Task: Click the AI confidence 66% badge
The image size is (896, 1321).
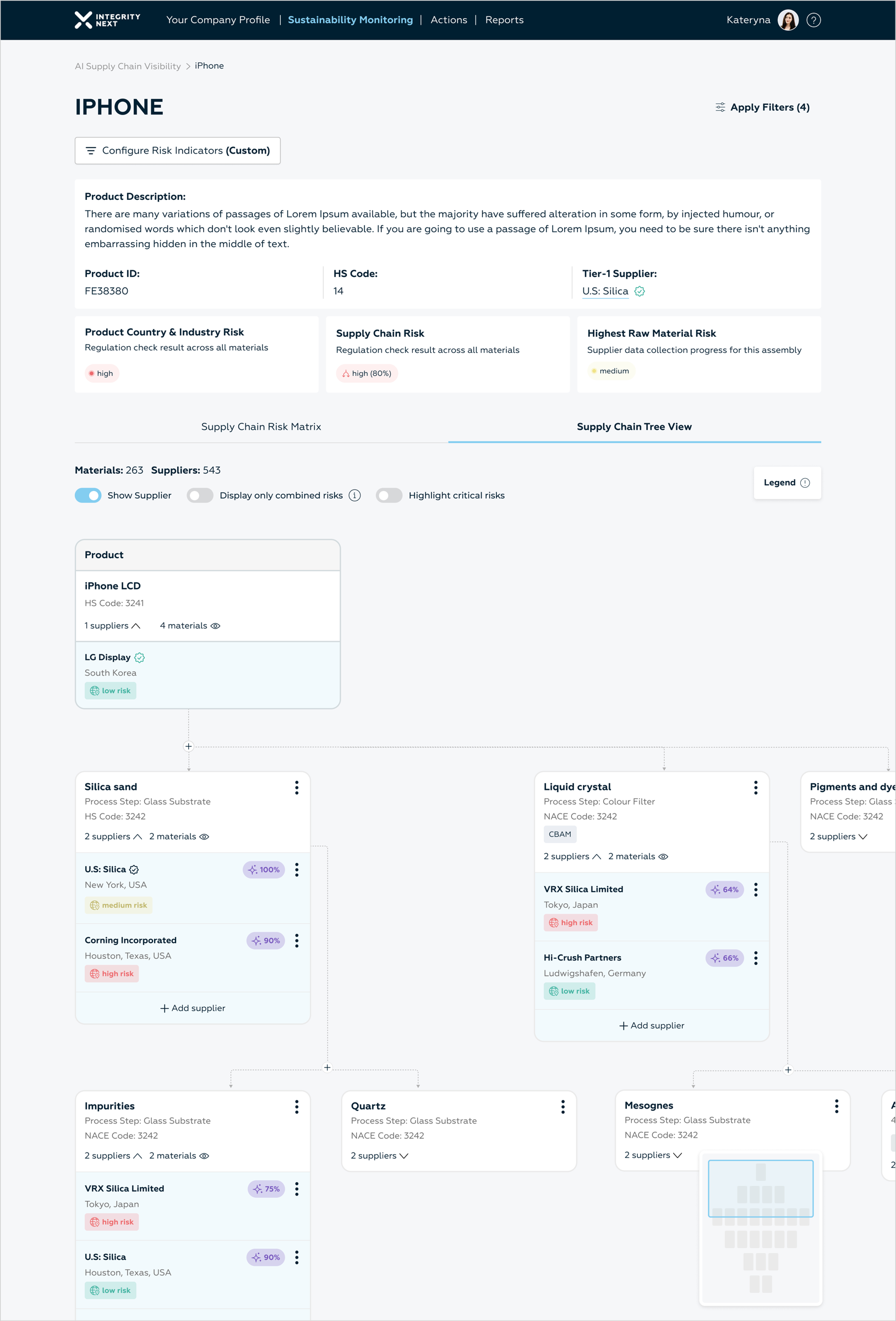Action: click(x=724, y=958)
